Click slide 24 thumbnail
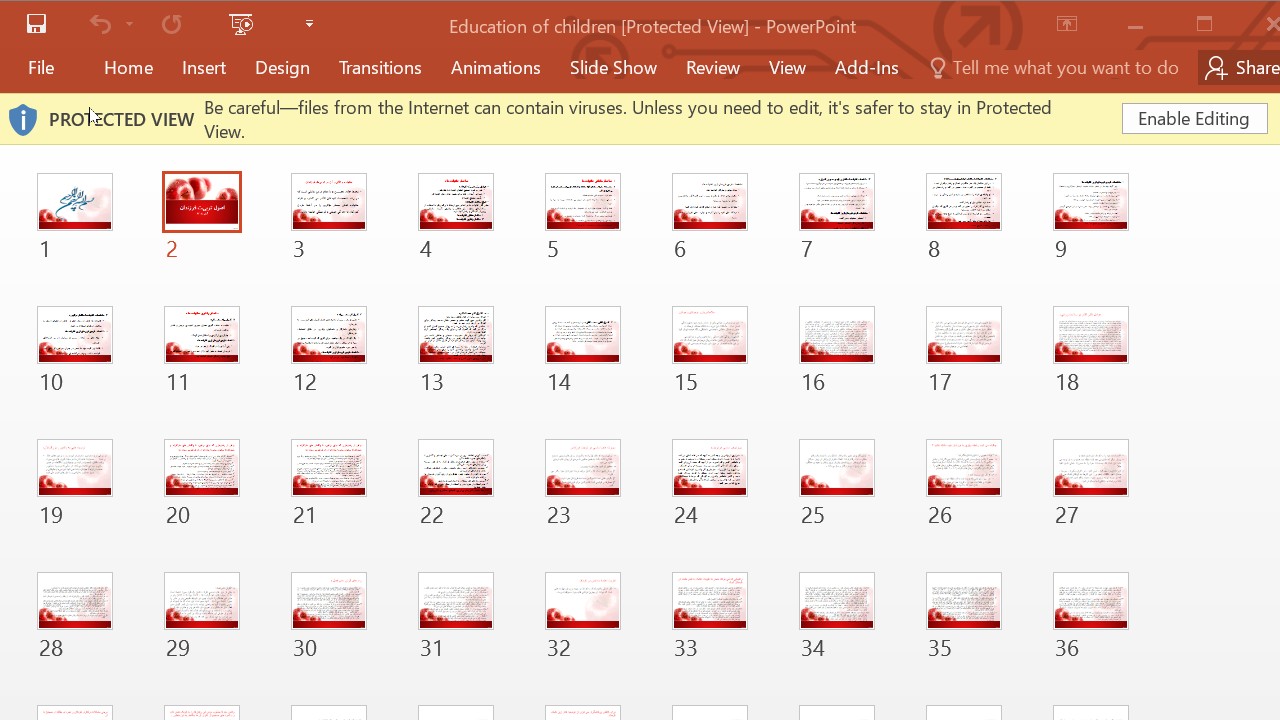1280x720 pixels. click(710, 468)
